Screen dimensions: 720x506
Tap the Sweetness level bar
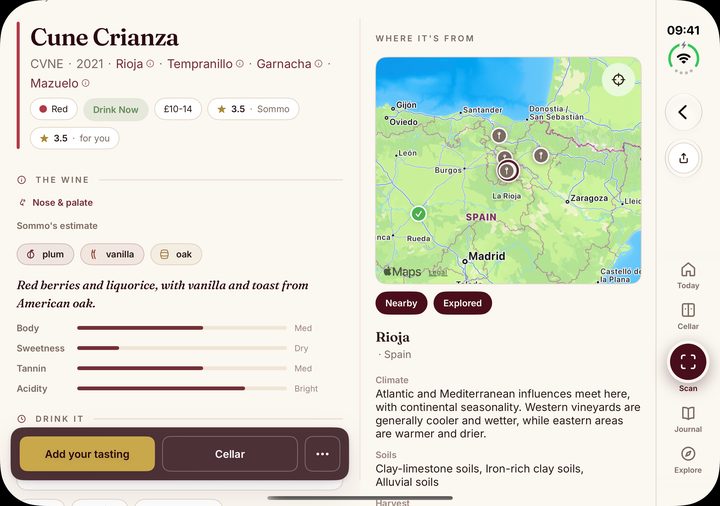coord(182,348)
